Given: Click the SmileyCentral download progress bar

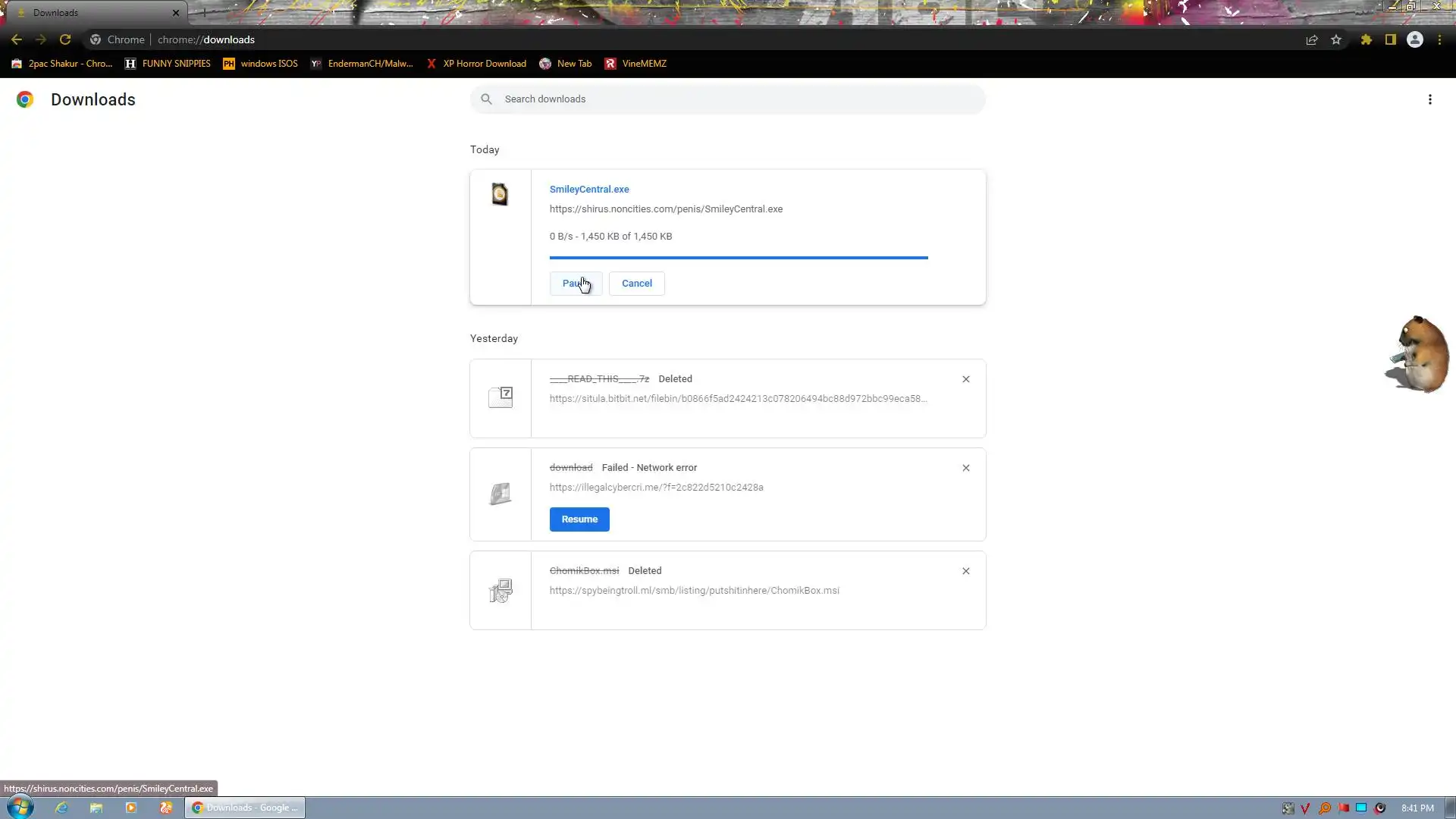Looking at the screenshot, I should (738, 258).
